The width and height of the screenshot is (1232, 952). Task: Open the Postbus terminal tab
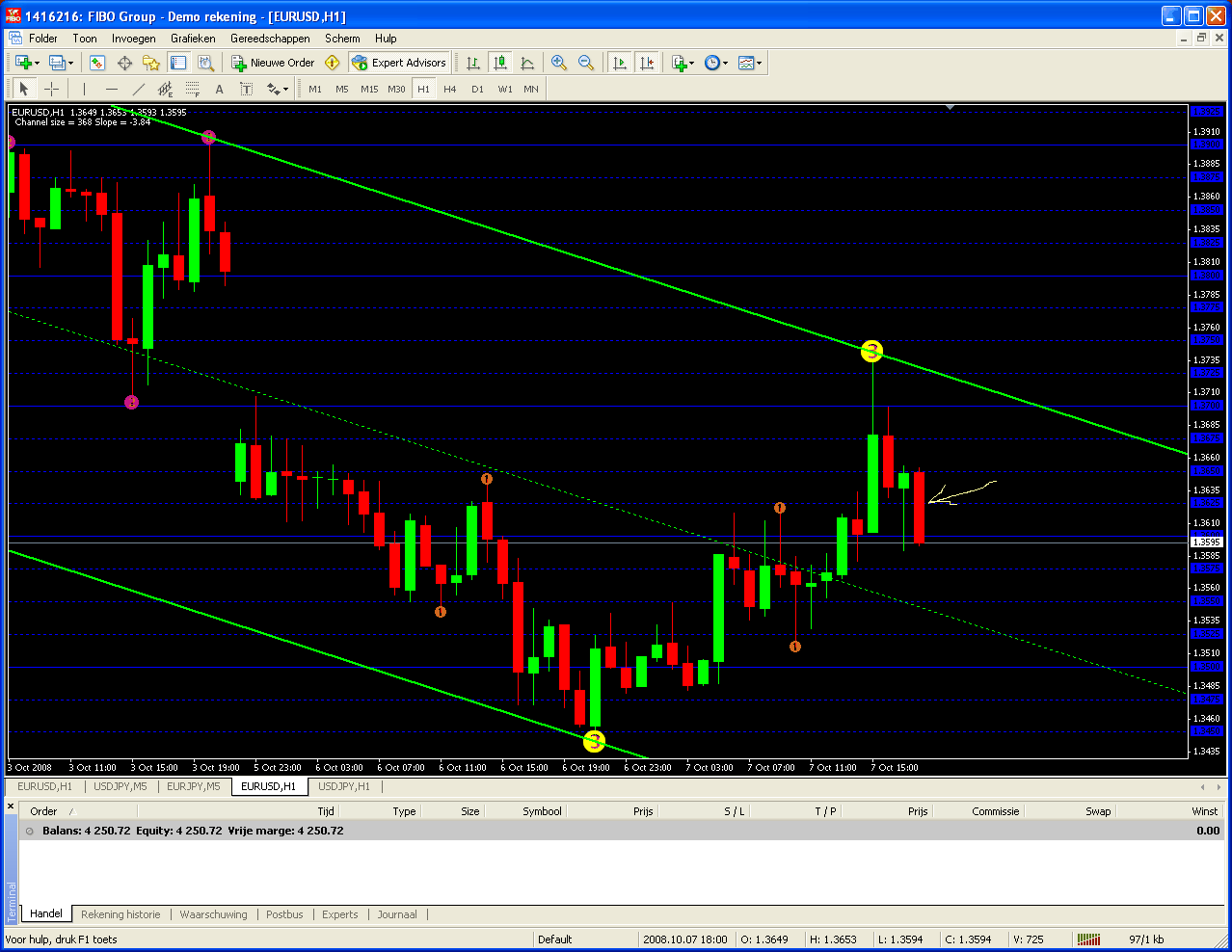click(x=284, y=914)
